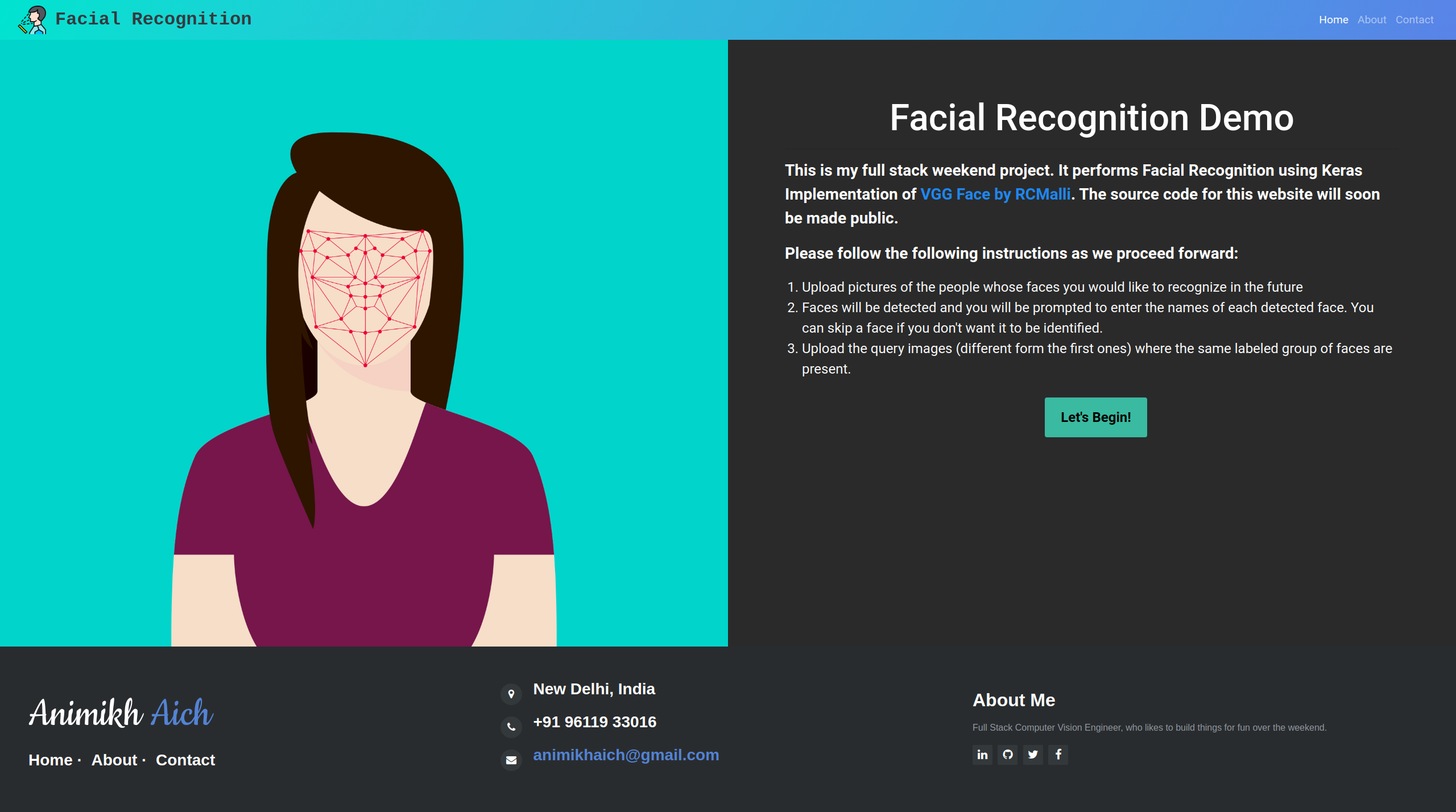Open Facebook profile icon in footer
The height and width of the screenshot is (812, 1456).
tap(1058, 754)
